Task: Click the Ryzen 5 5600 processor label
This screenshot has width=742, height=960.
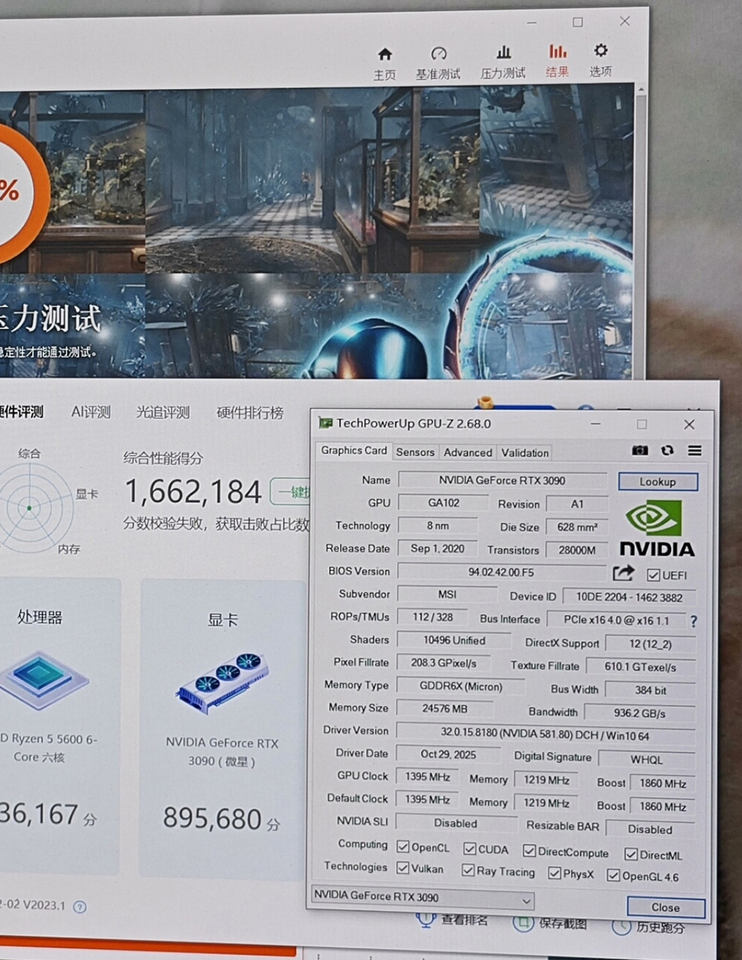Action: click(48, 748)
